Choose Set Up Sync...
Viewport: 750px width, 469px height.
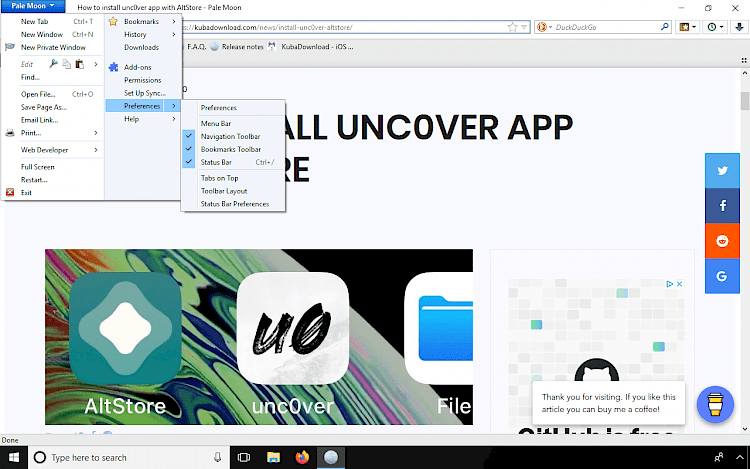[143, 93]
